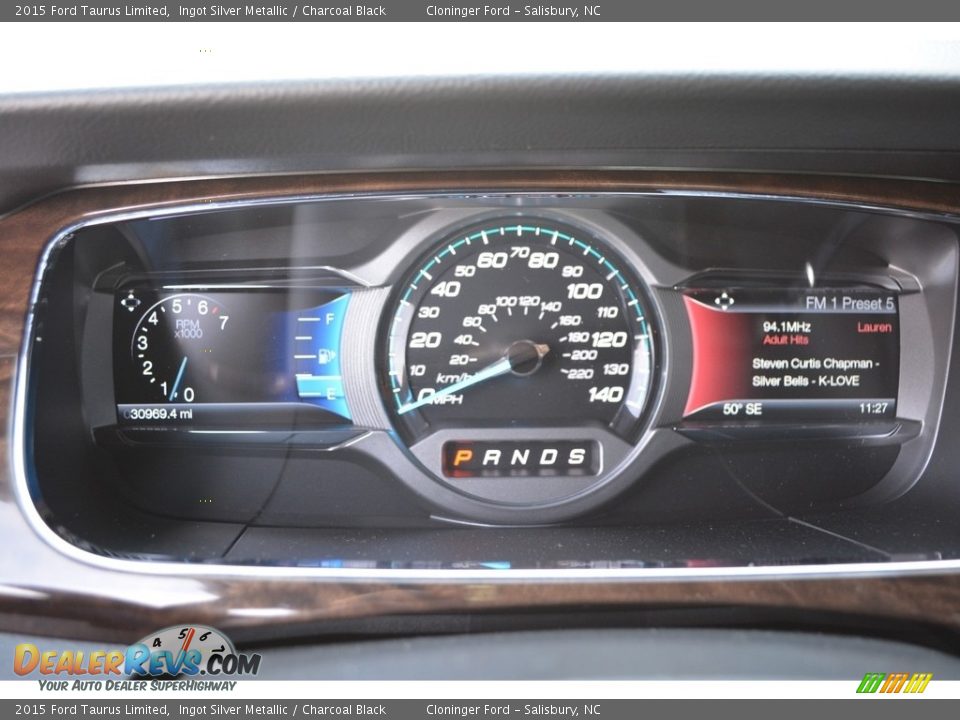960x720 pixels.
Task: Expand the 94.1MHz station details
Action: (x=788, y=325)
